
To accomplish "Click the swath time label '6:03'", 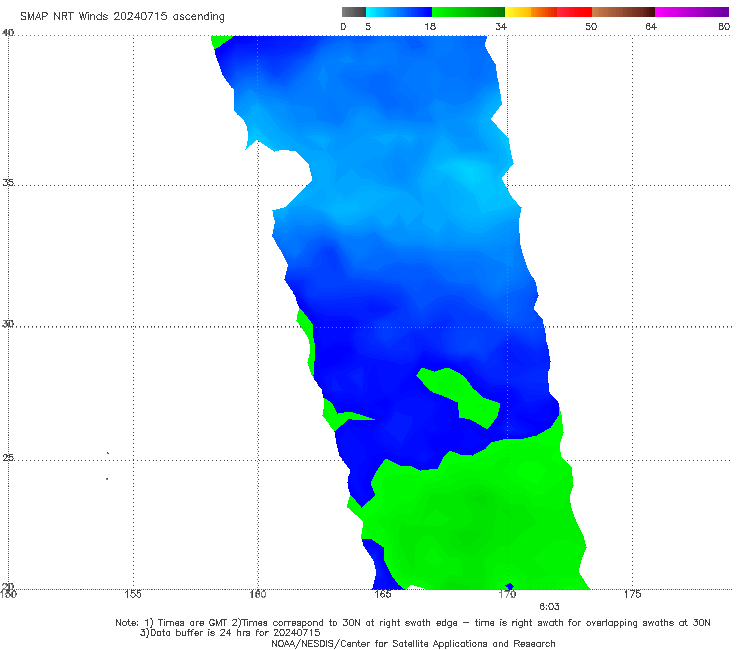I will pyautogui.click(x=549, y=607).
